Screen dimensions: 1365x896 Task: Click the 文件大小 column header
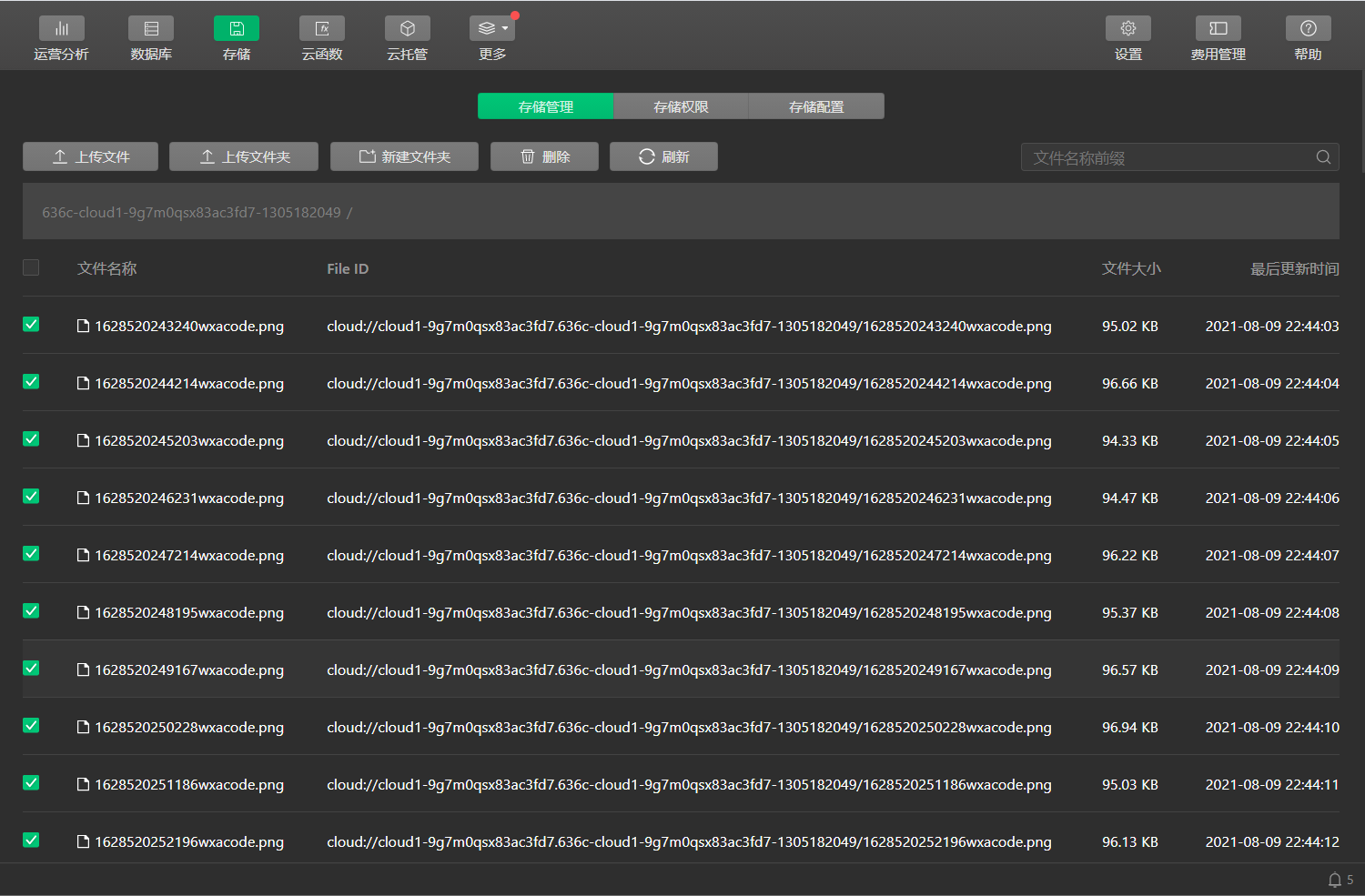tap(1131, 268)
